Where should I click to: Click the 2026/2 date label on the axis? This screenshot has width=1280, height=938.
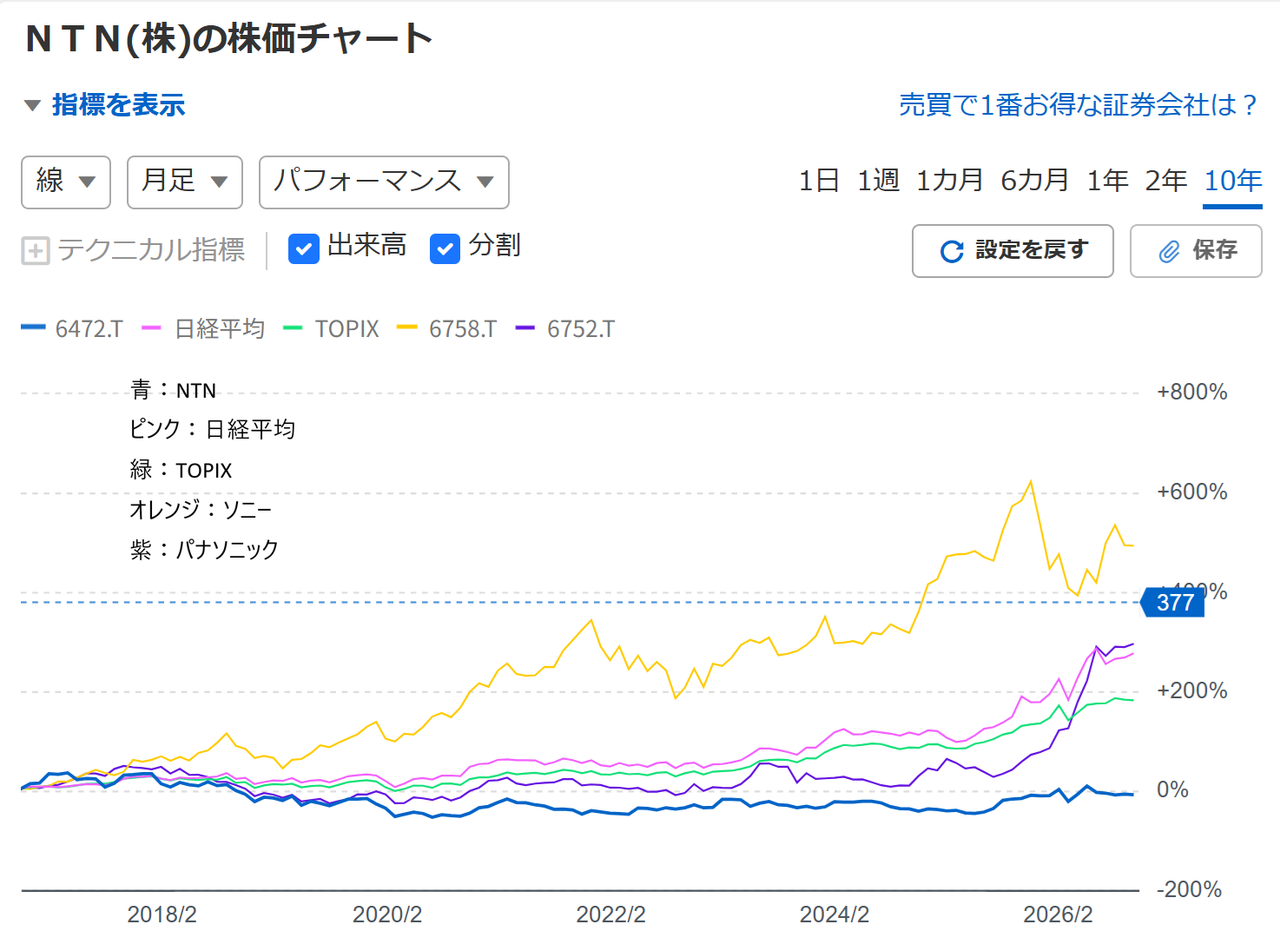pyautogui.click(x=1059, y=914)
